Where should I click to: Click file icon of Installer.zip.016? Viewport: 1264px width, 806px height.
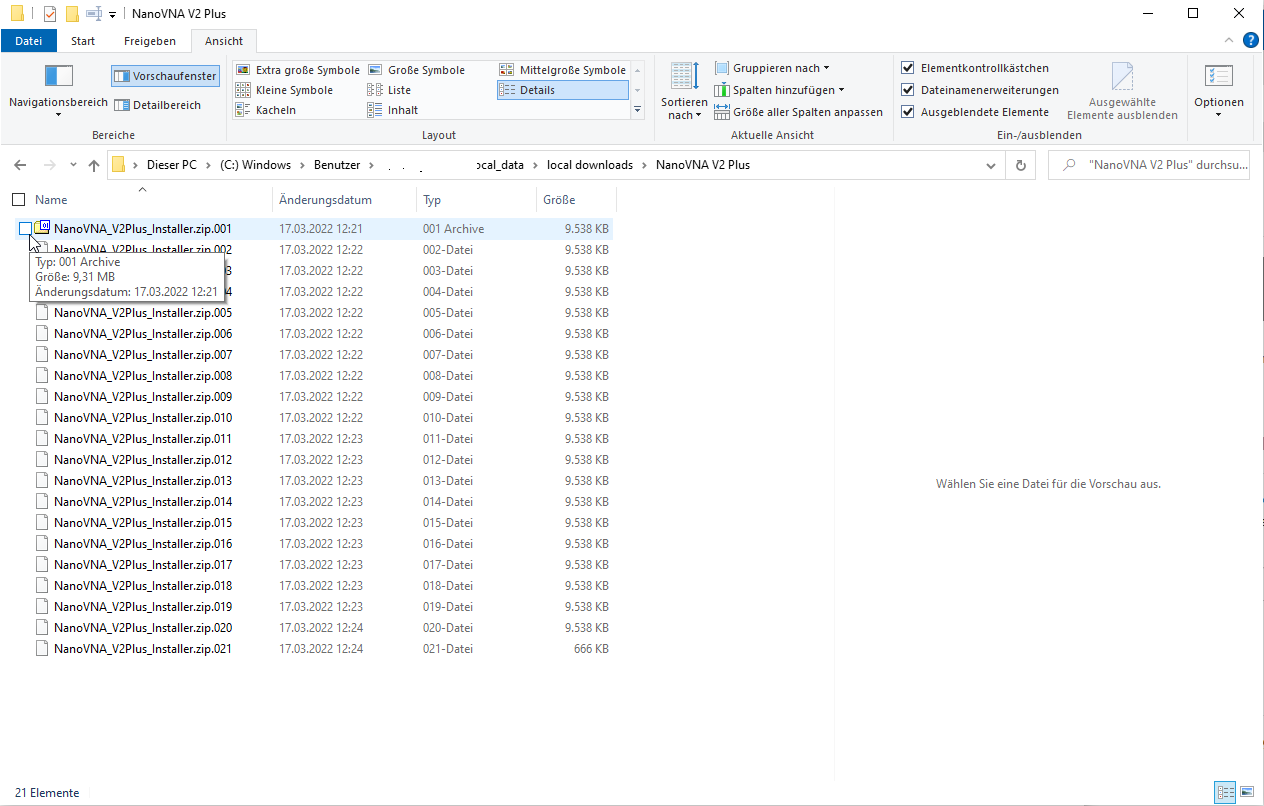(x=42, y=544)
